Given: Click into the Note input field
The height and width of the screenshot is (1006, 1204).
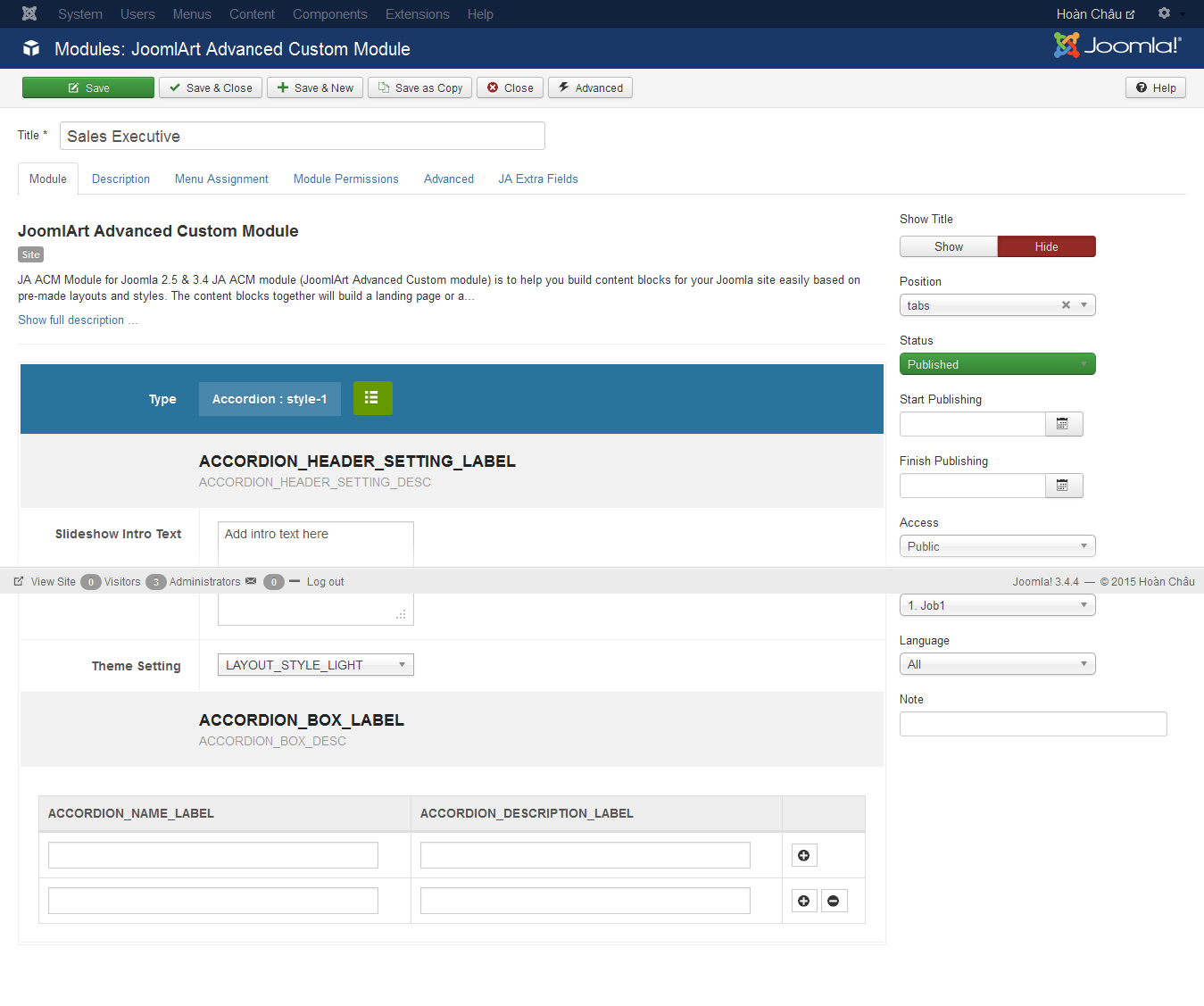Looking at the screenshot, I should [x=1033, y=724].
